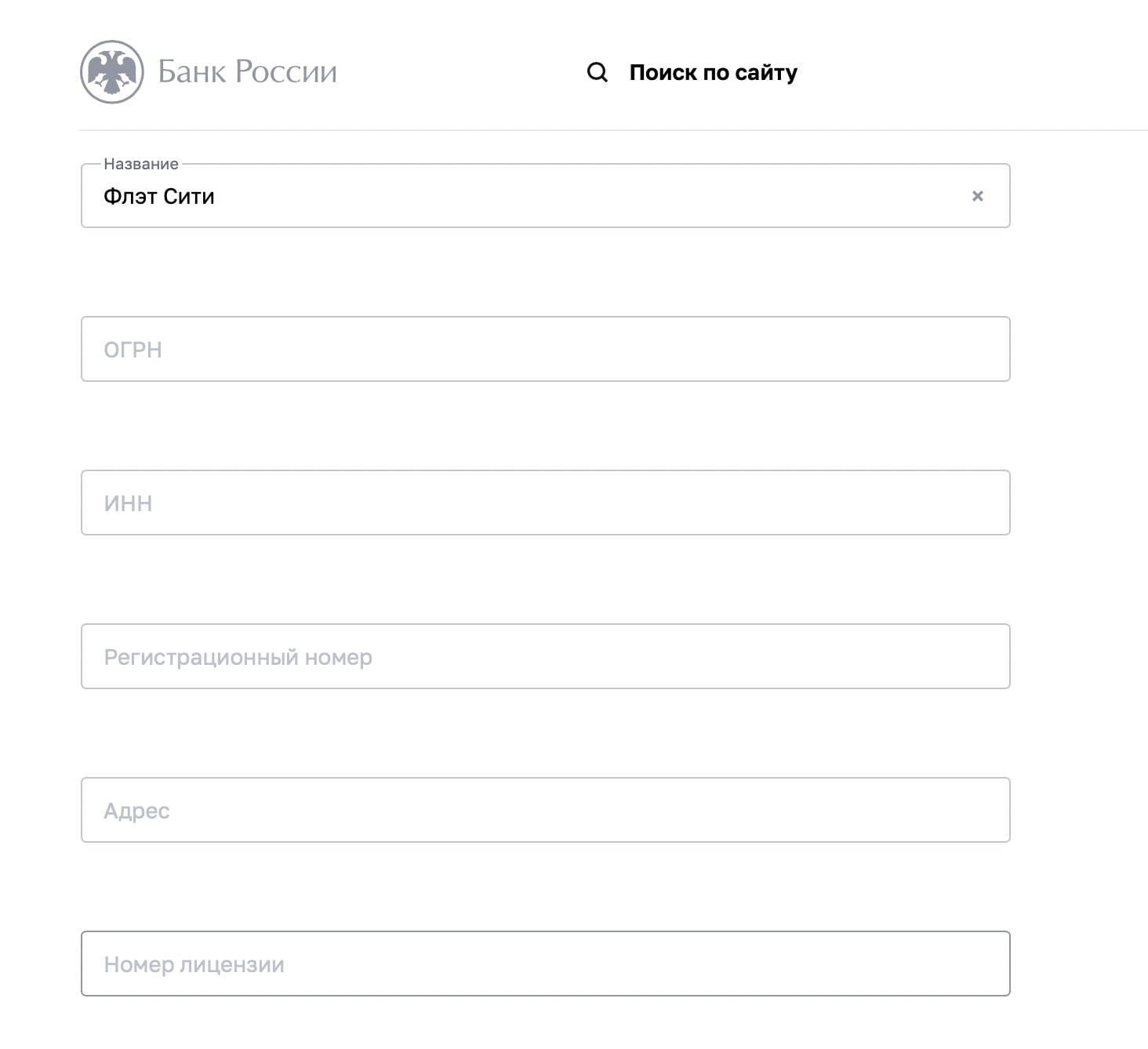
Task: Activate the ИНН input field
Action: tap(545, 503)
